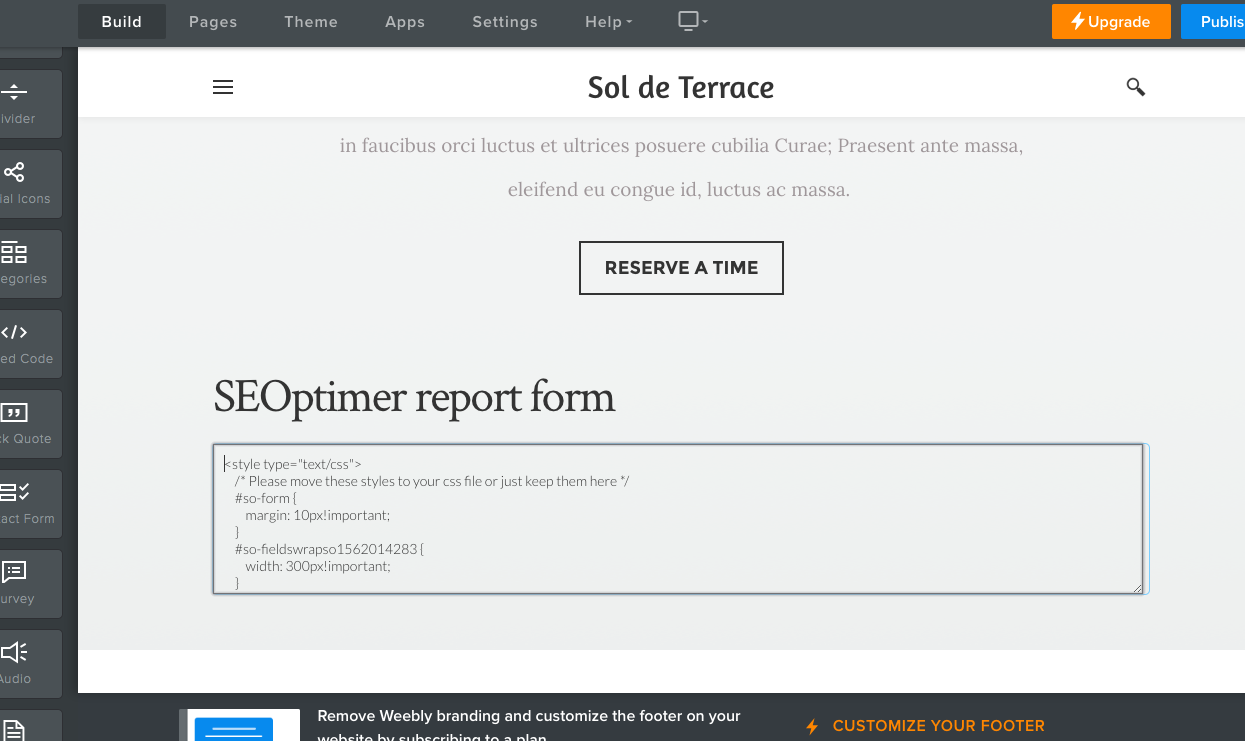The height and width of the screenshot is (741, 1245).
Task: Select the Block Quote element
Action: tap(15, 413)
